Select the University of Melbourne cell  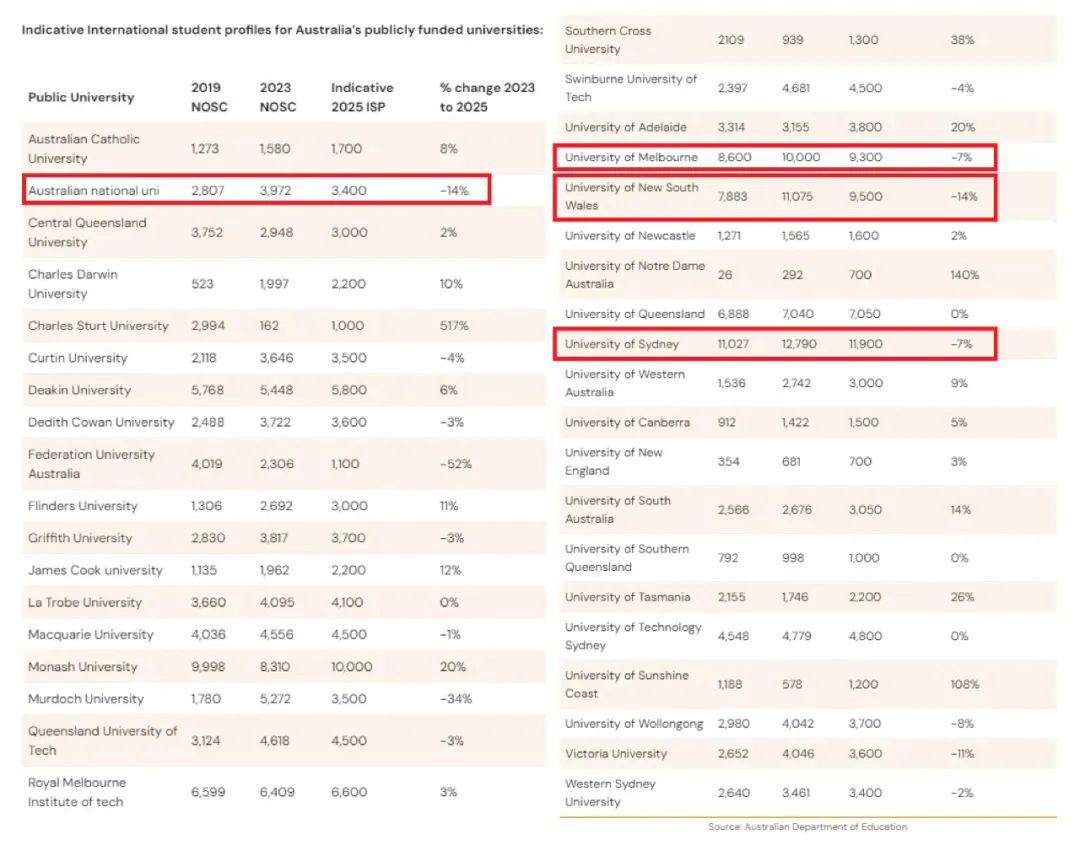[630, 157]
